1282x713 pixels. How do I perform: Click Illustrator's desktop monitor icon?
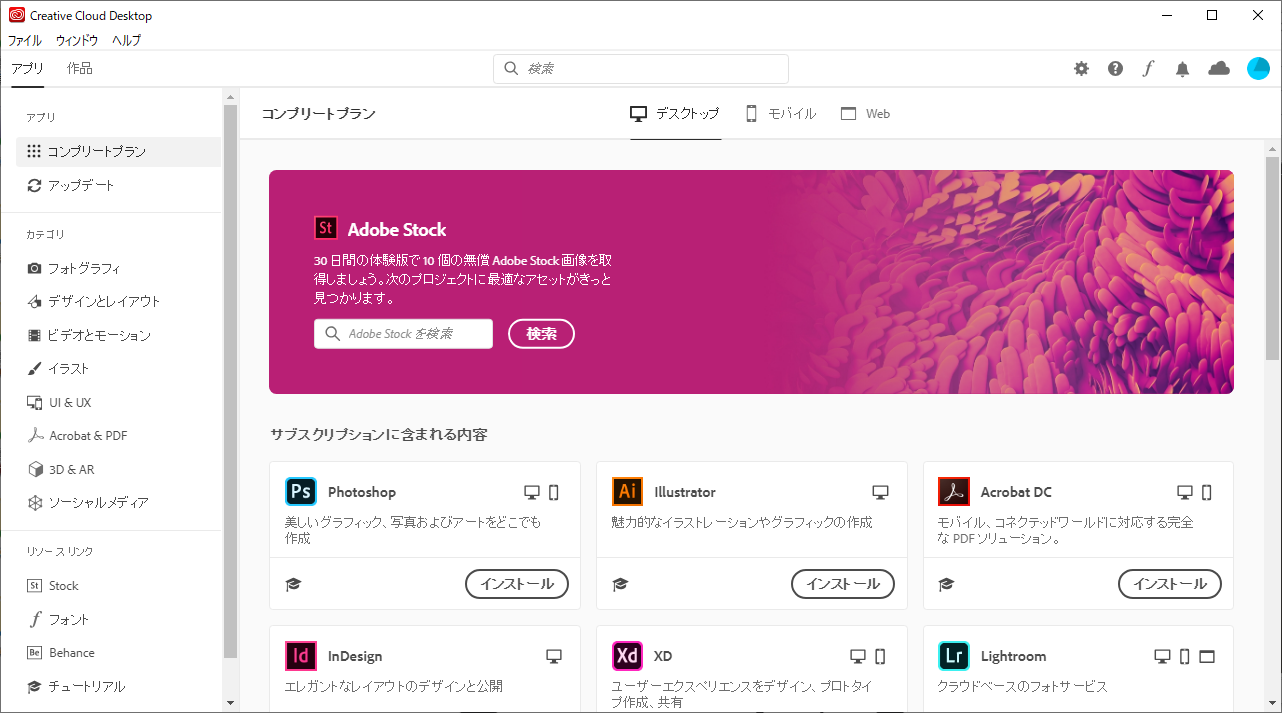pos(880,492)
